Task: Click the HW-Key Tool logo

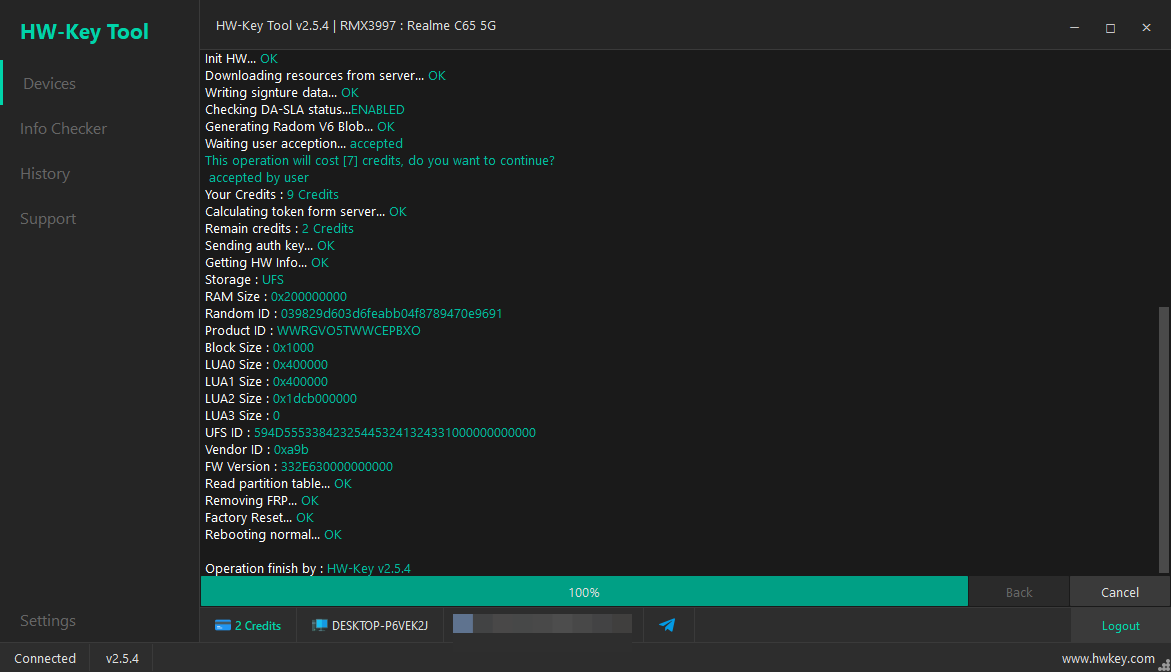Action: (x=84, y=31)
